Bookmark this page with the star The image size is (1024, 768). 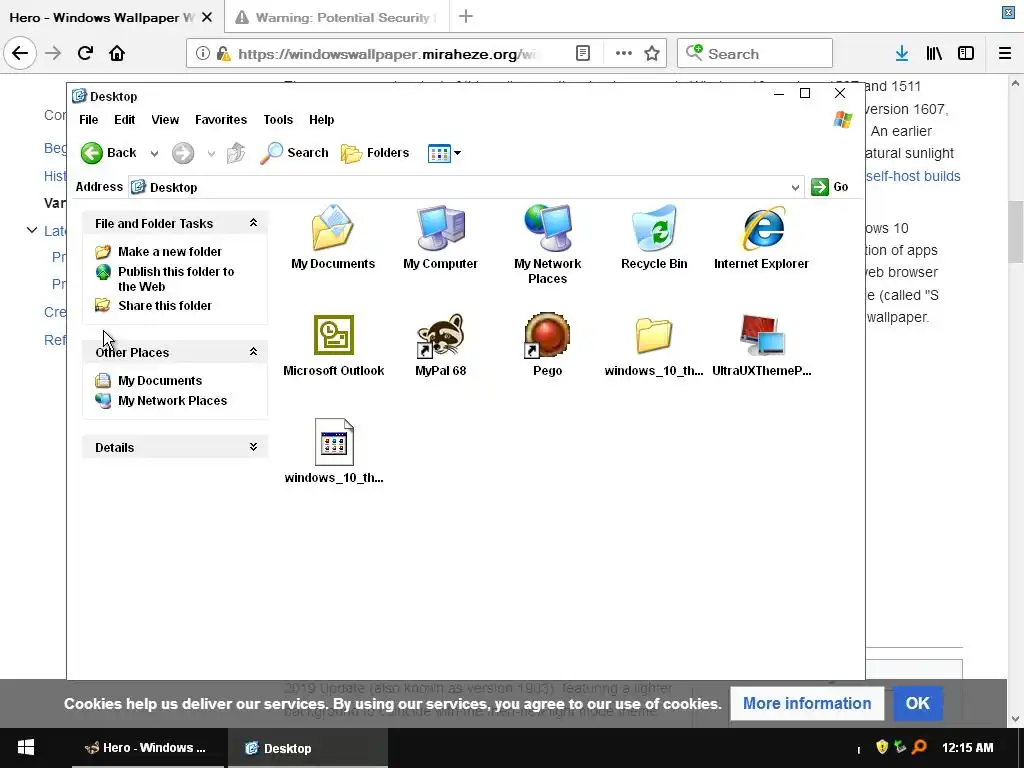(x=652, y=54)
